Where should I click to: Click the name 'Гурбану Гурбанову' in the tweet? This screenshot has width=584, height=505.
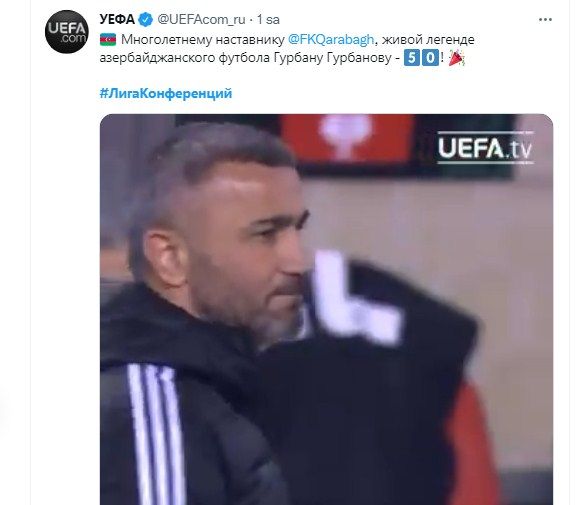[x=333, y=58]
